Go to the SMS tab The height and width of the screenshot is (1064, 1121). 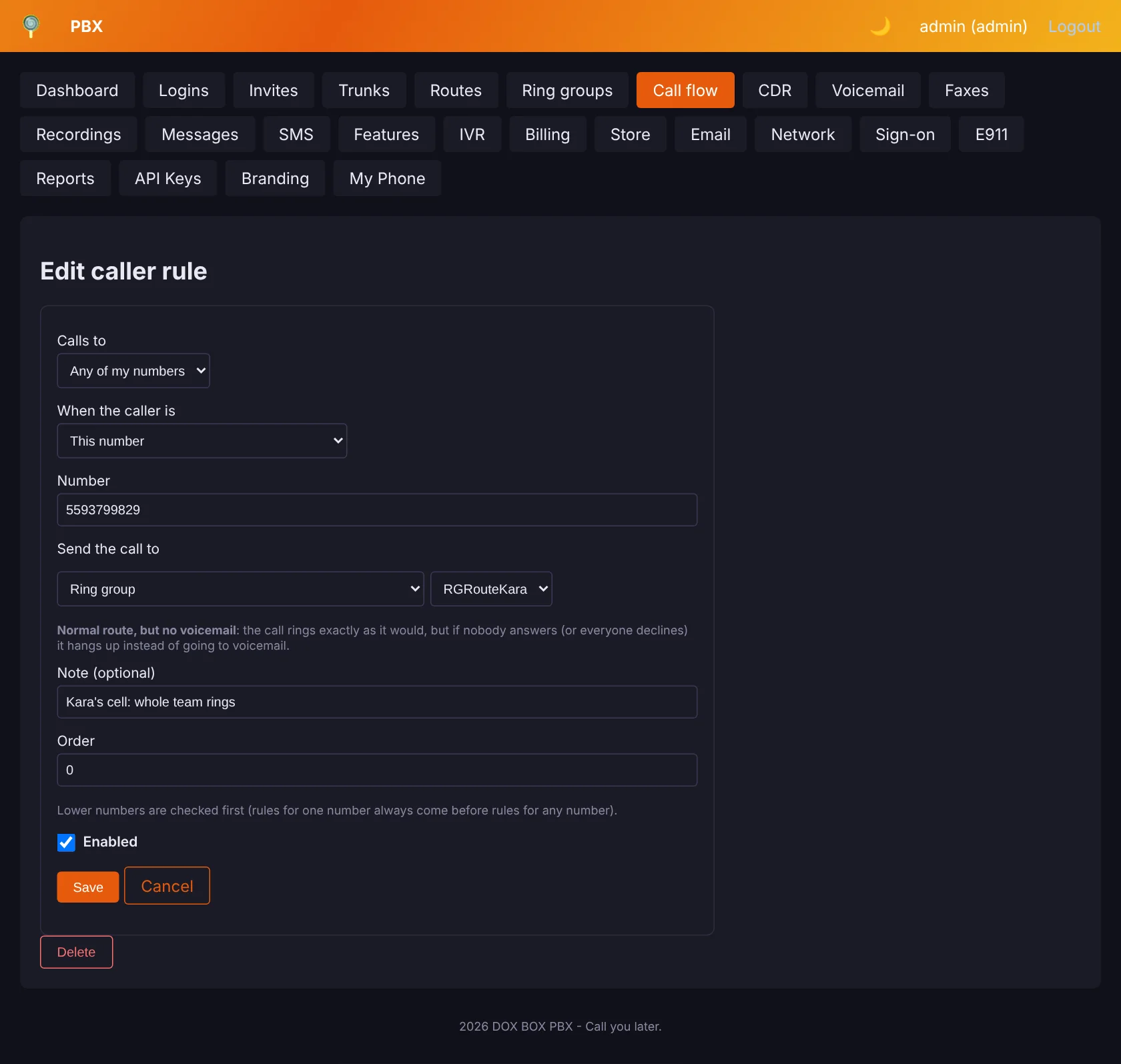pyautogui.click(x=296, y=134)
